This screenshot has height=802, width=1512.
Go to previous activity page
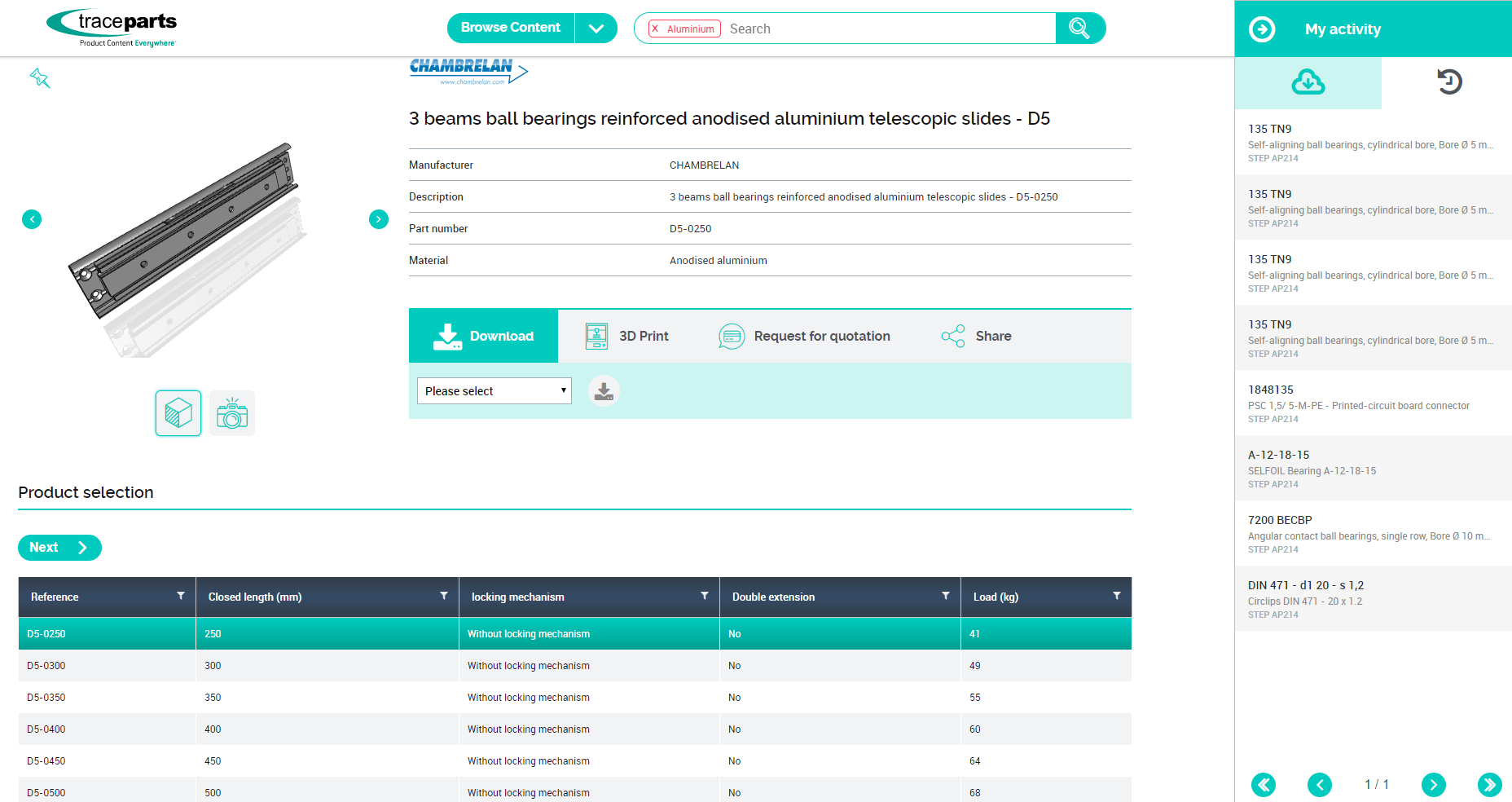click(1320, 784)
